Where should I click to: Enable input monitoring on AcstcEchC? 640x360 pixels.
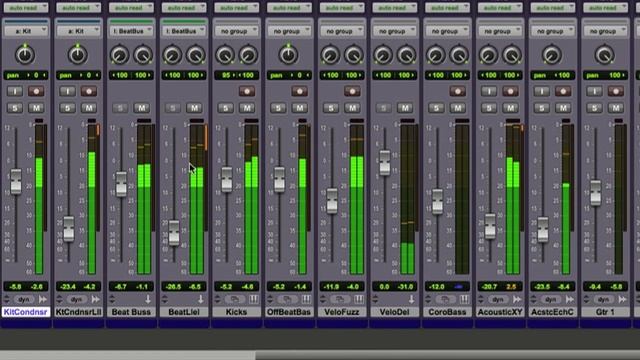point(541,91)
